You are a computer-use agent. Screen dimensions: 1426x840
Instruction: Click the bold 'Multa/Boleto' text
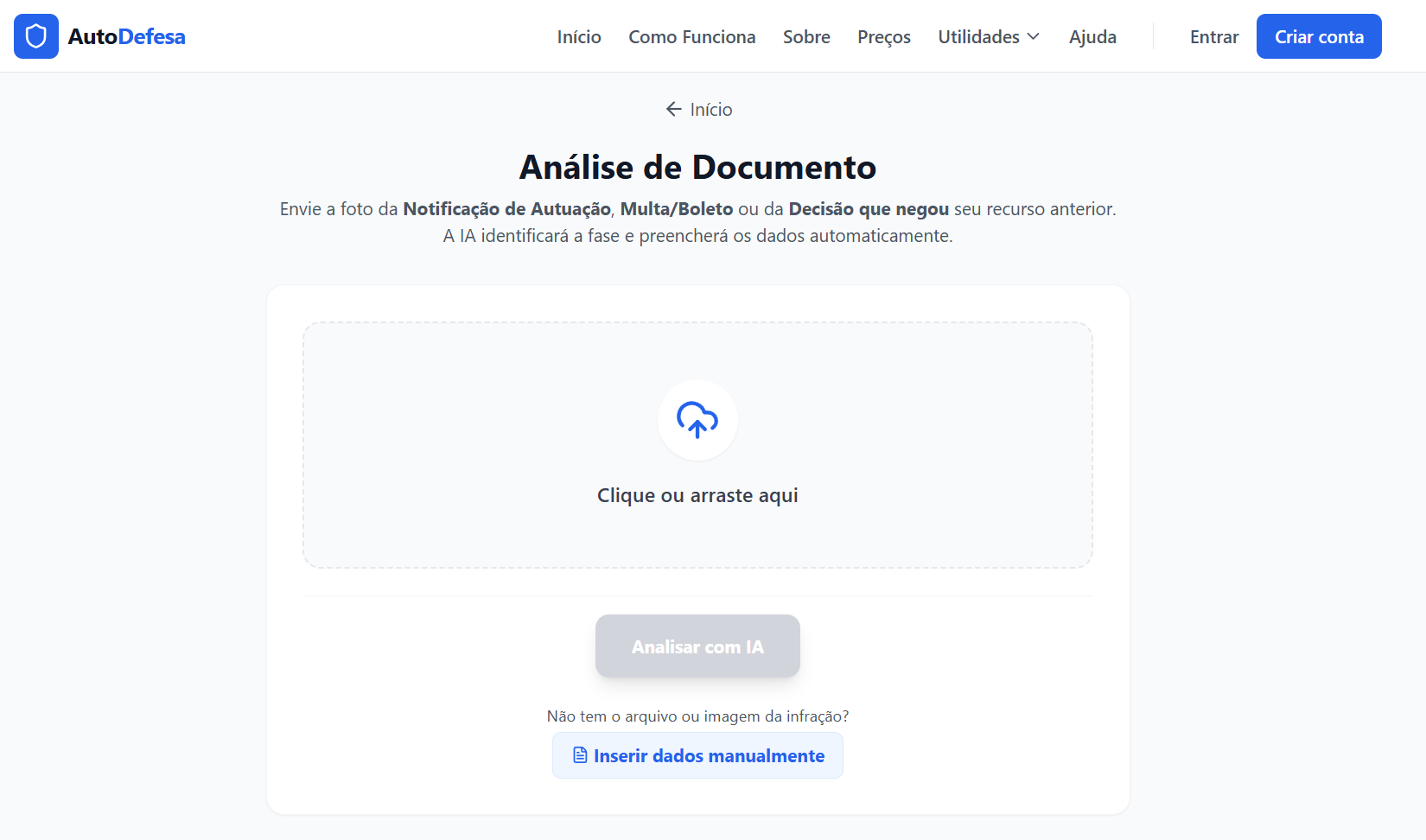click(677, 209)
